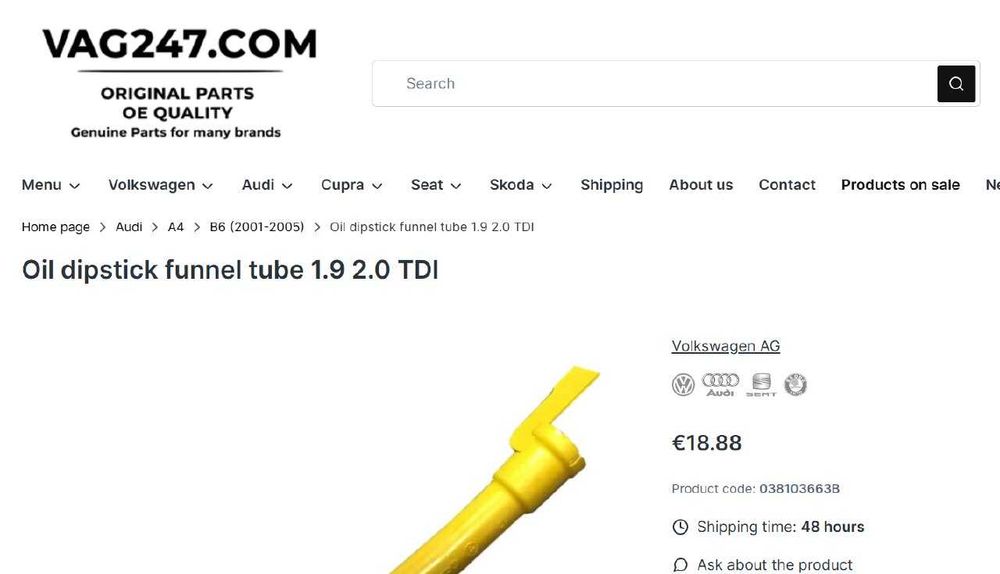The image size is (1000, 574).
Task: Click the yellow dipstick tube product image
Action: (x=494, y=471)
